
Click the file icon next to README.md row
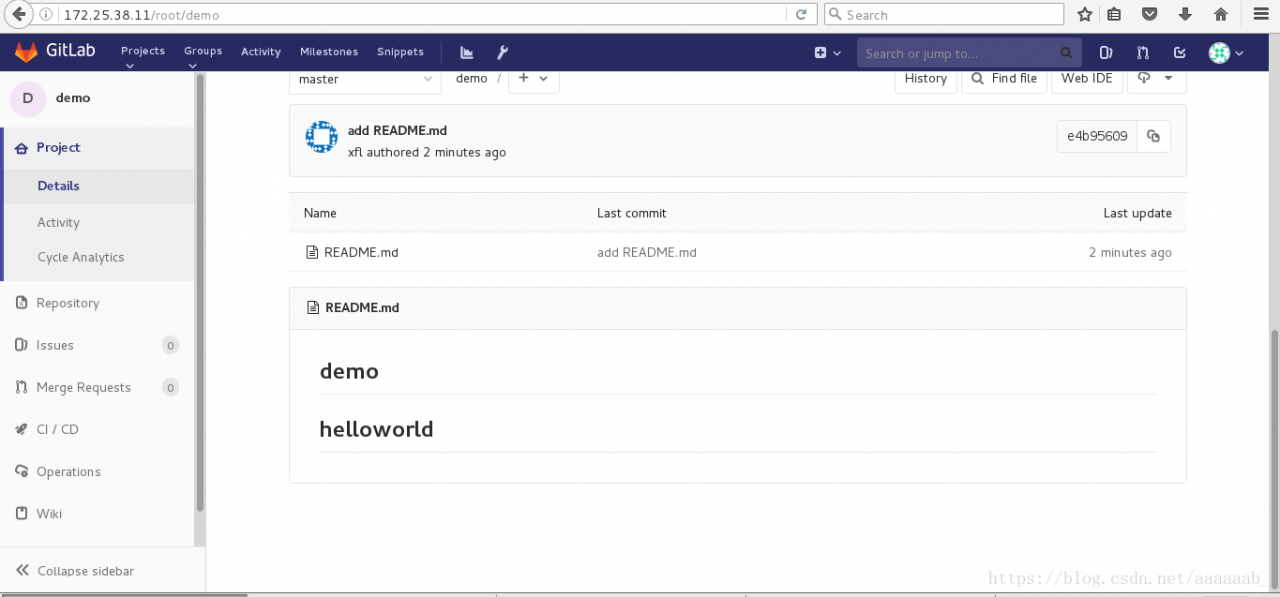[x=312, y=252]
